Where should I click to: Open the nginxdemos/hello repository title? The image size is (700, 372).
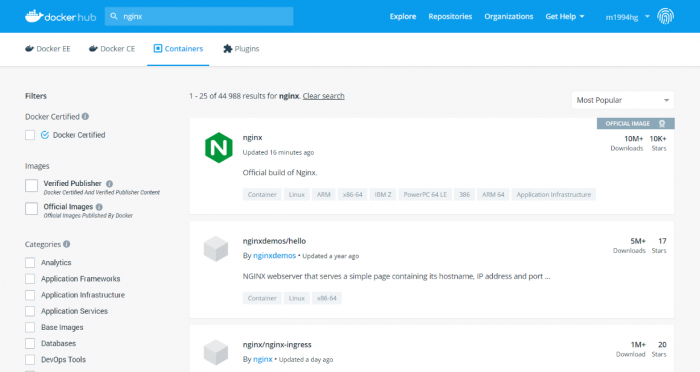tap(274, 241)
